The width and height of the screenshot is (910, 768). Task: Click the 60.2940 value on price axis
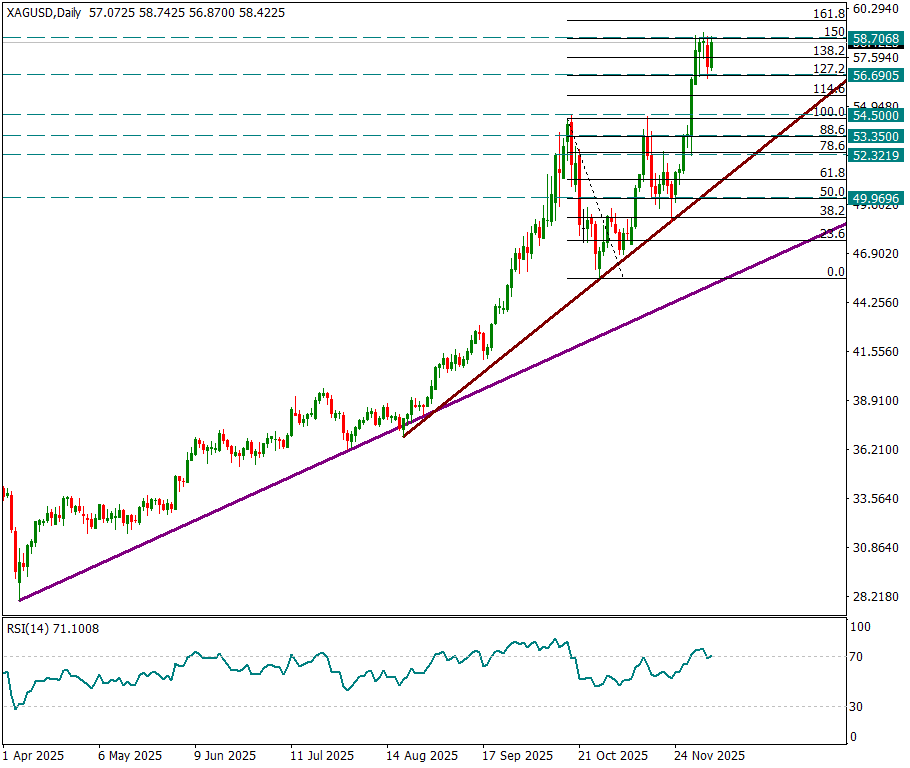pos(877,9)
